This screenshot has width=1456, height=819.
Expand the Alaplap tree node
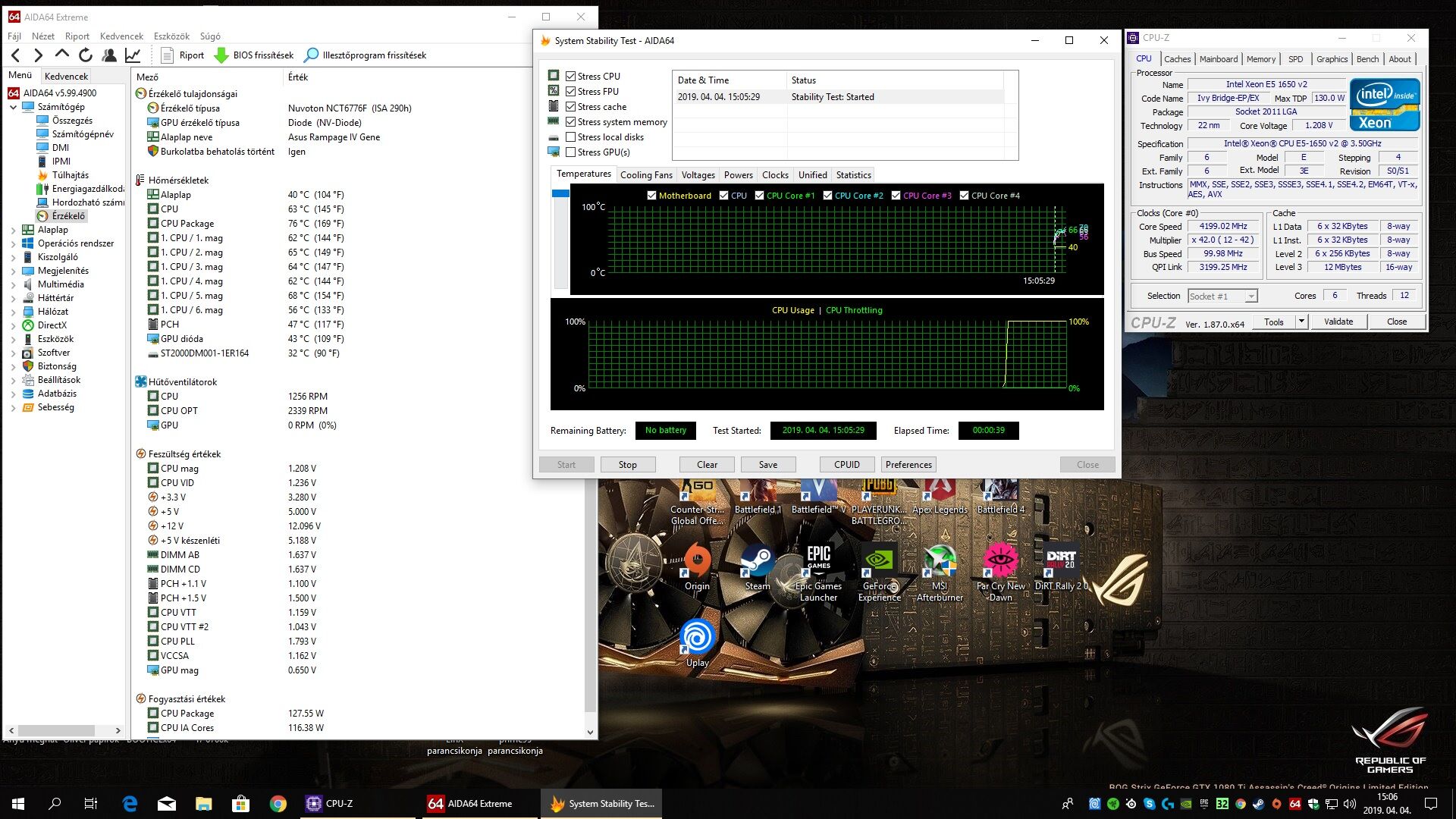13,230
